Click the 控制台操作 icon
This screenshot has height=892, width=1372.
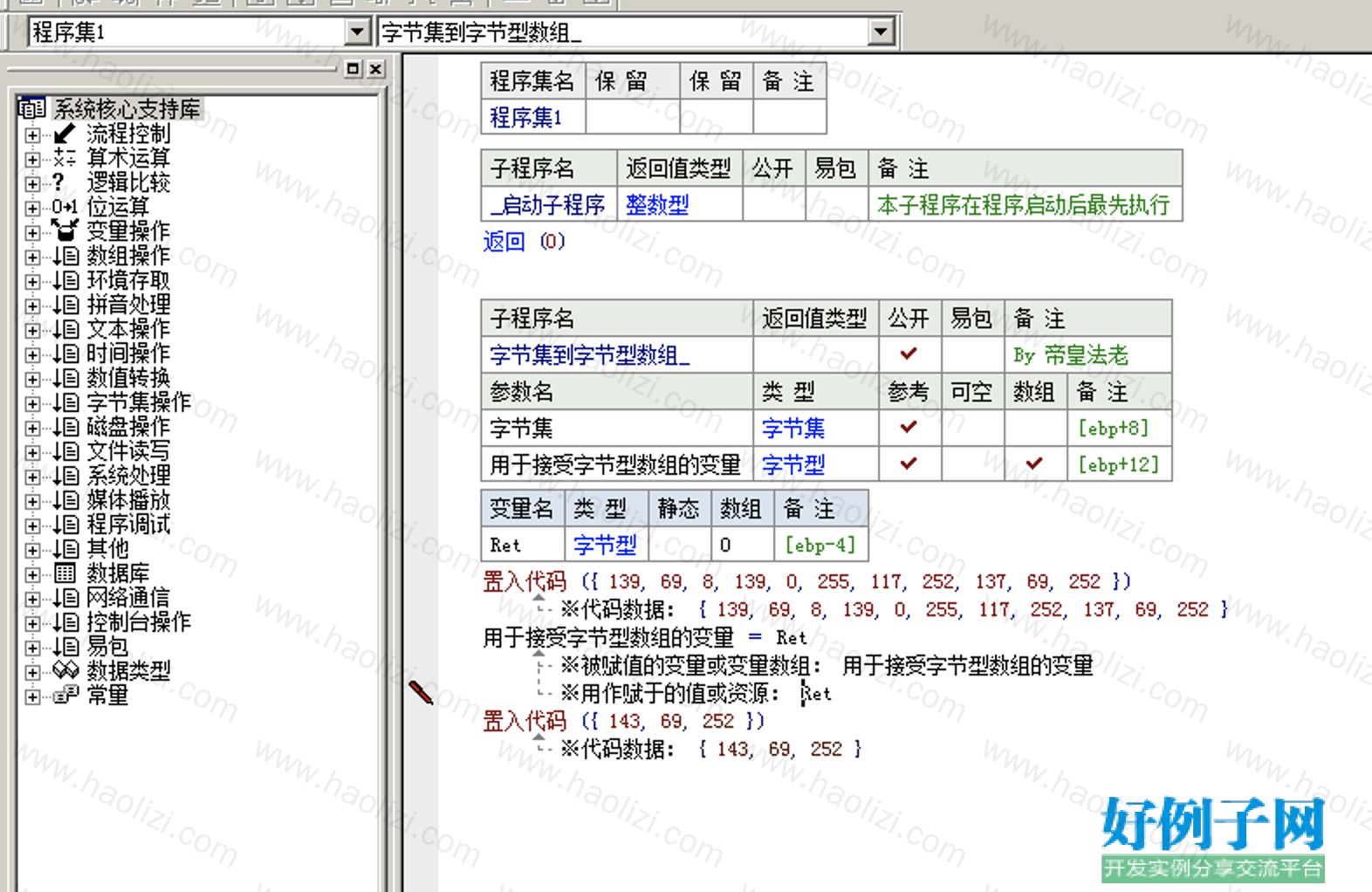click(x=65, y=622)
